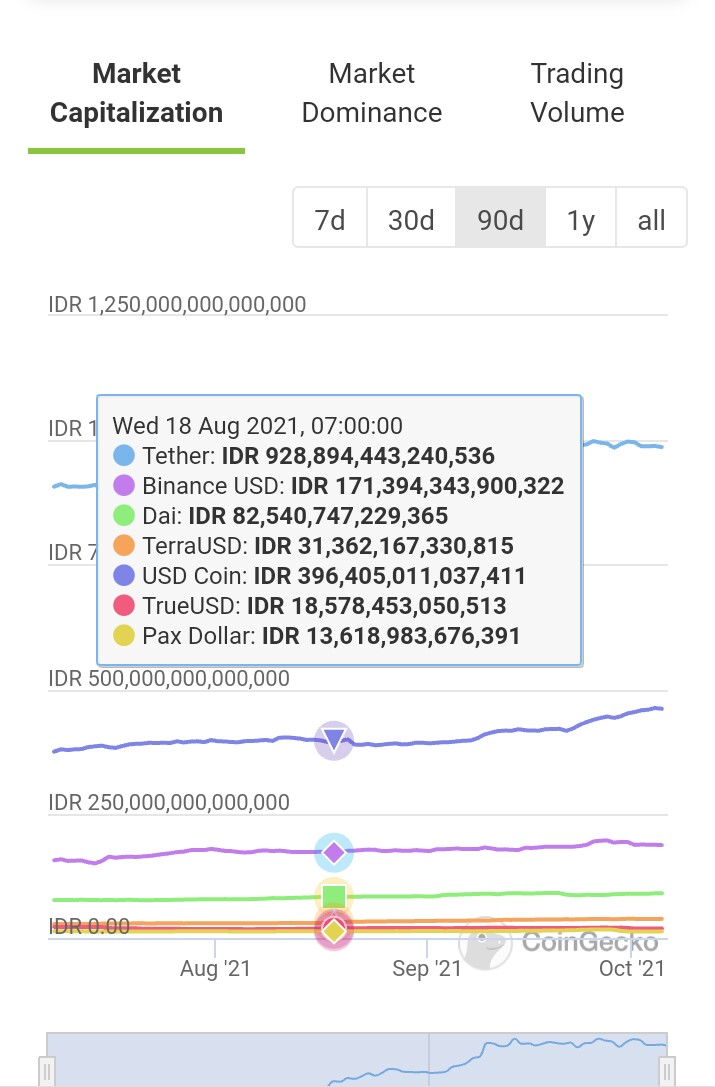Click the USD Coin triangle data marker
715x1087 pixels.
(334, 740)
